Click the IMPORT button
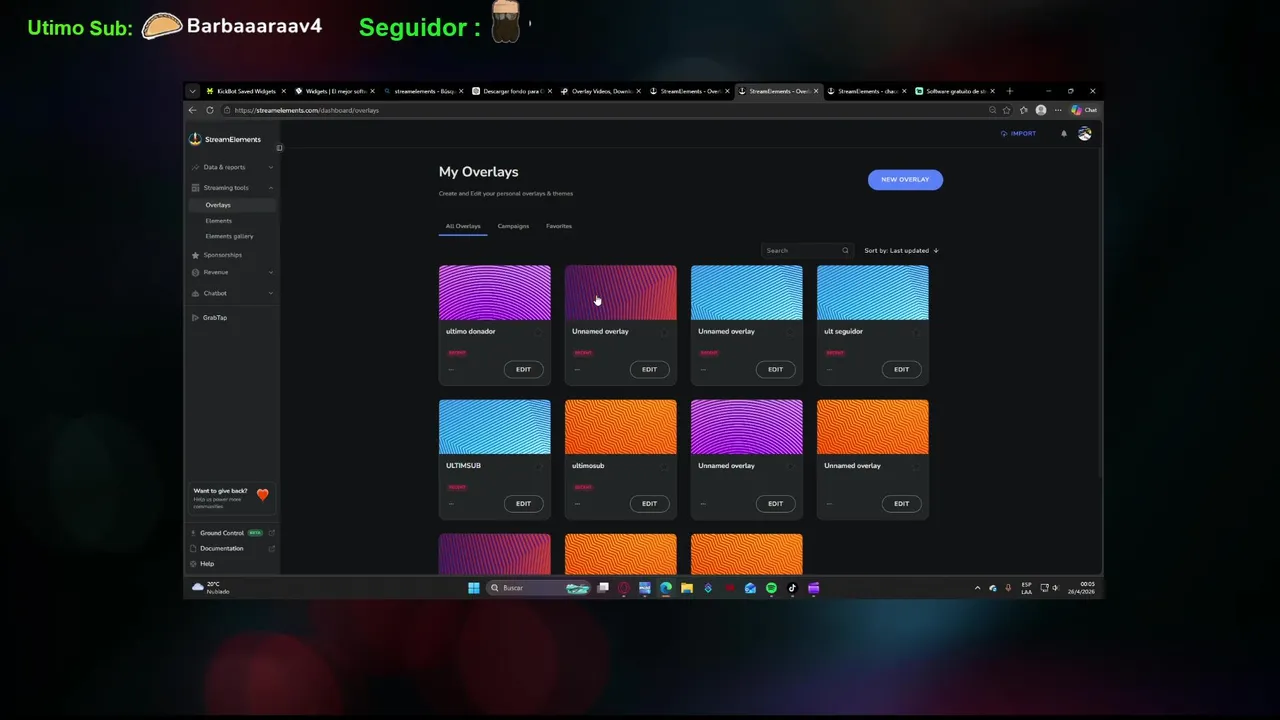Viewport: 1280px width, 720px height. (1018, 133)
